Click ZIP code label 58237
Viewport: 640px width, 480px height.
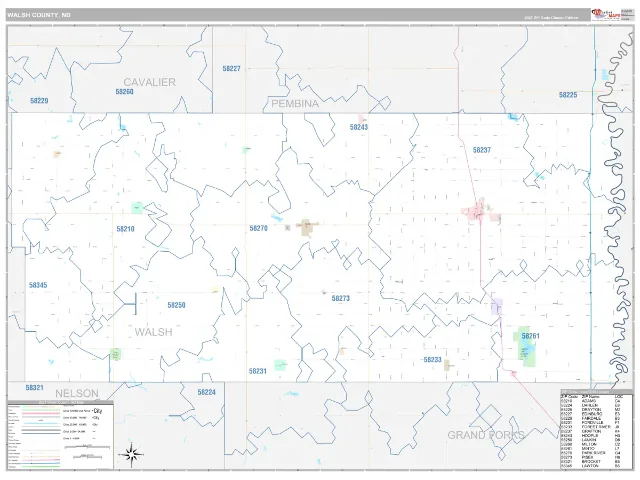coord(482,150)
